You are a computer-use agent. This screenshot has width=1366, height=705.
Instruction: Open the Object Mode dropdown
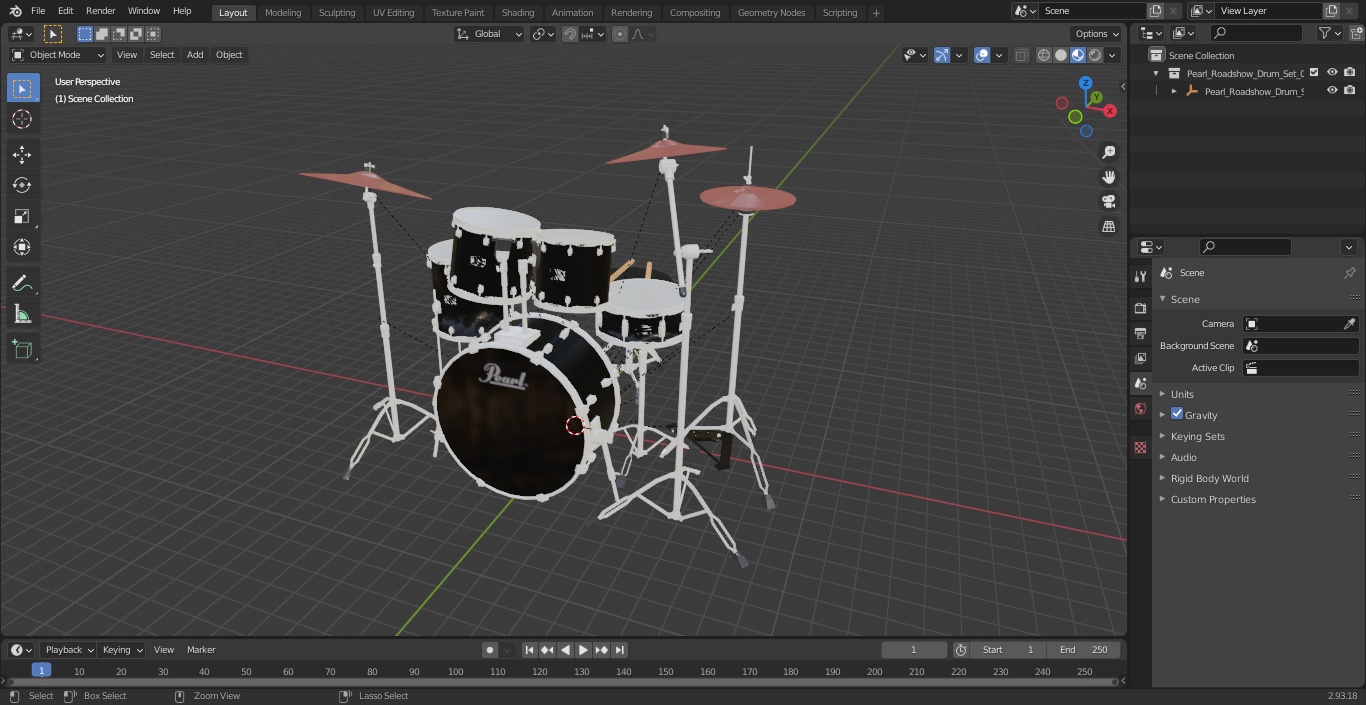[x=58, y=55]
